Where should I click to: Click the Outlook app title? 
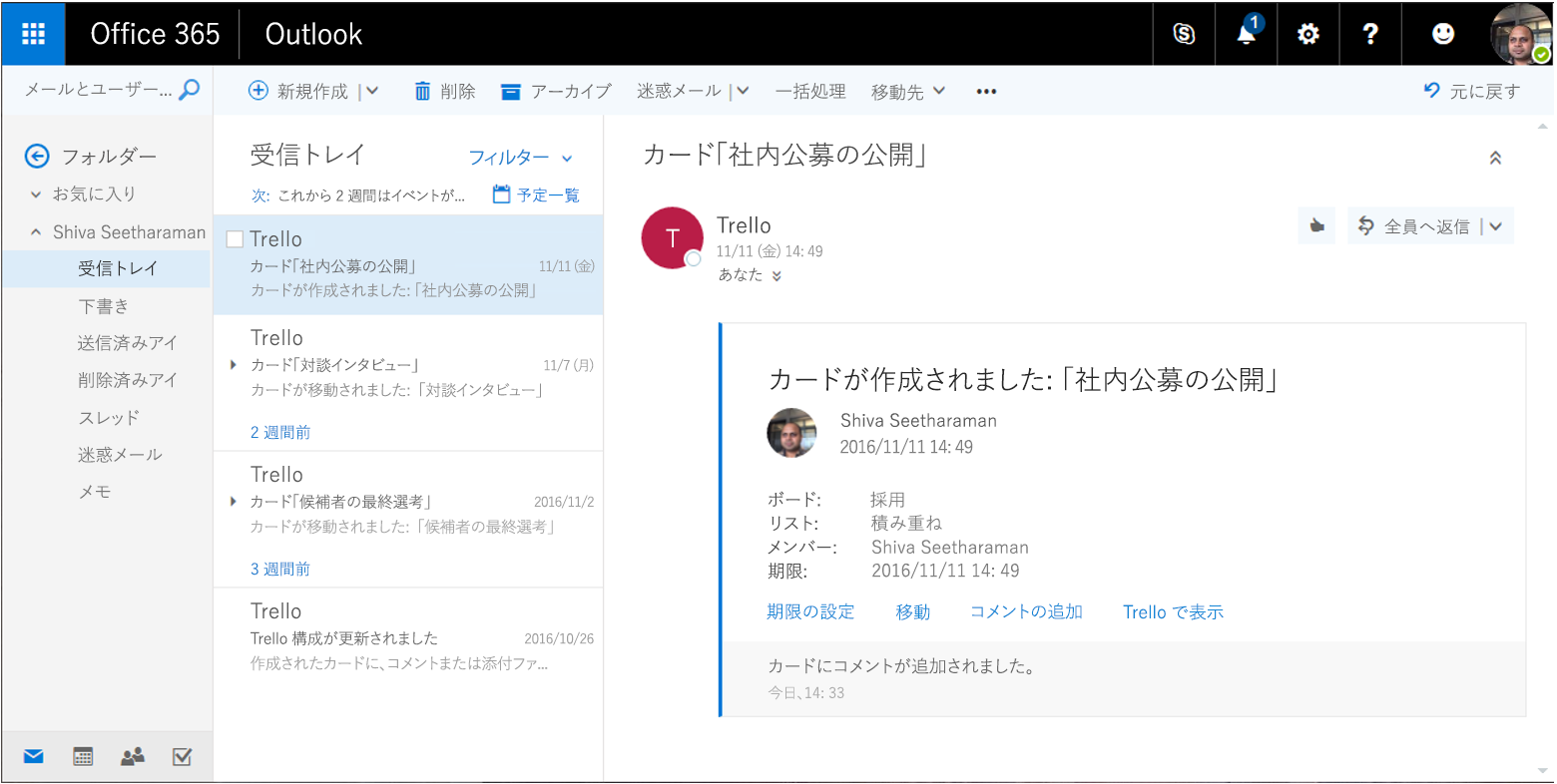[x=313, y=34]
